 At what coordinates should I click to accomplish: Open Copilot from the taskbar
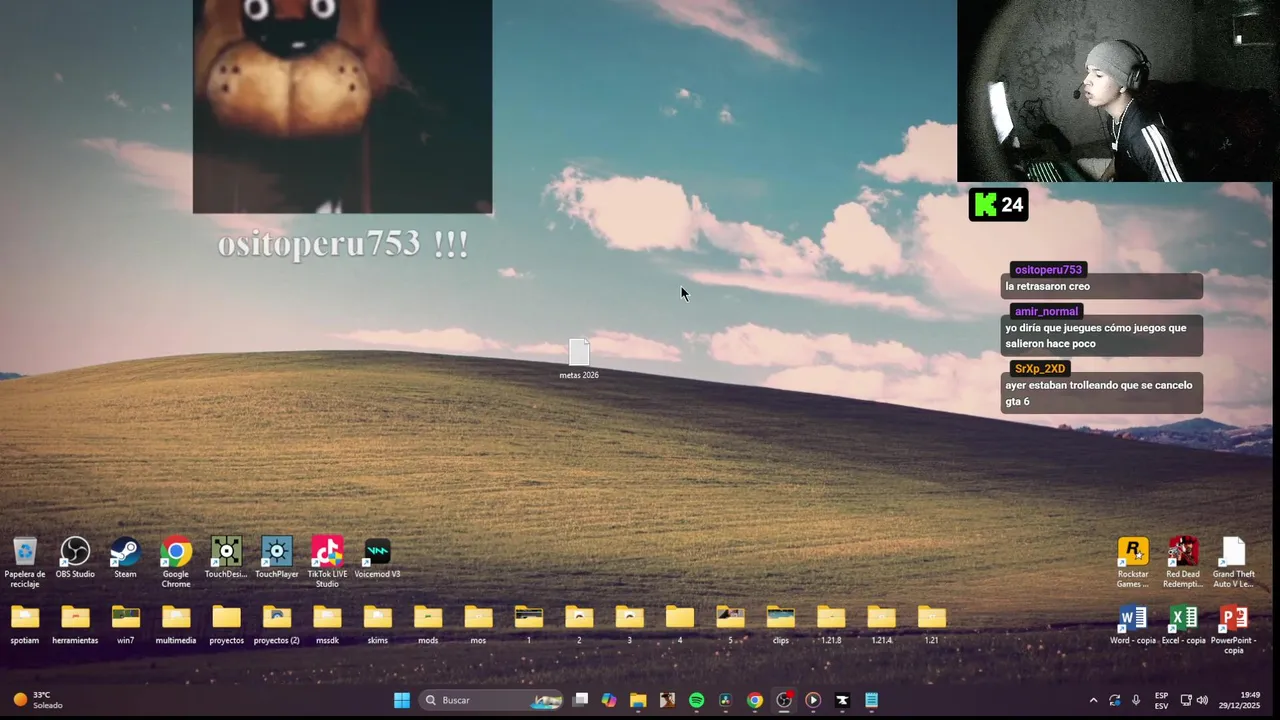pyautogui.click(x=609, y=700)
